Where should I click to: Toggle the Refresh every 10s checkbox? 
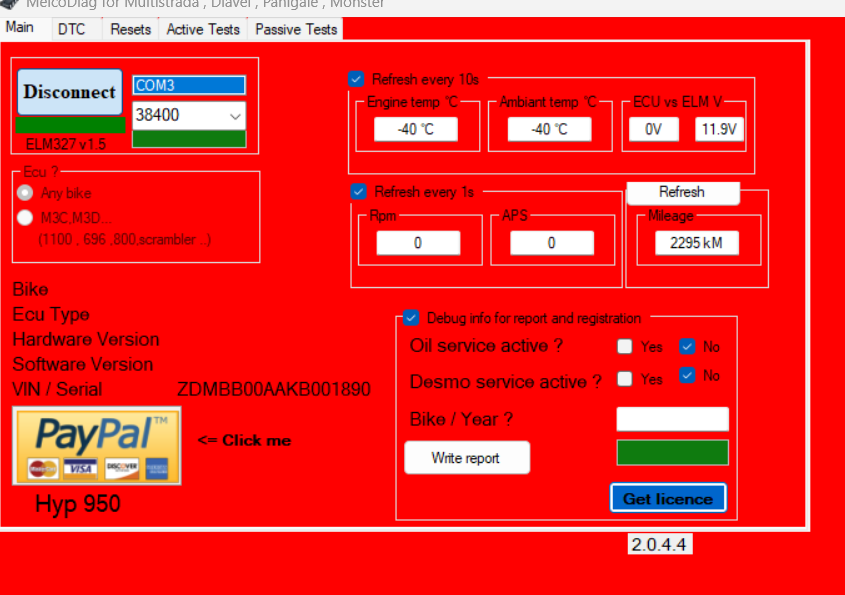356,79
